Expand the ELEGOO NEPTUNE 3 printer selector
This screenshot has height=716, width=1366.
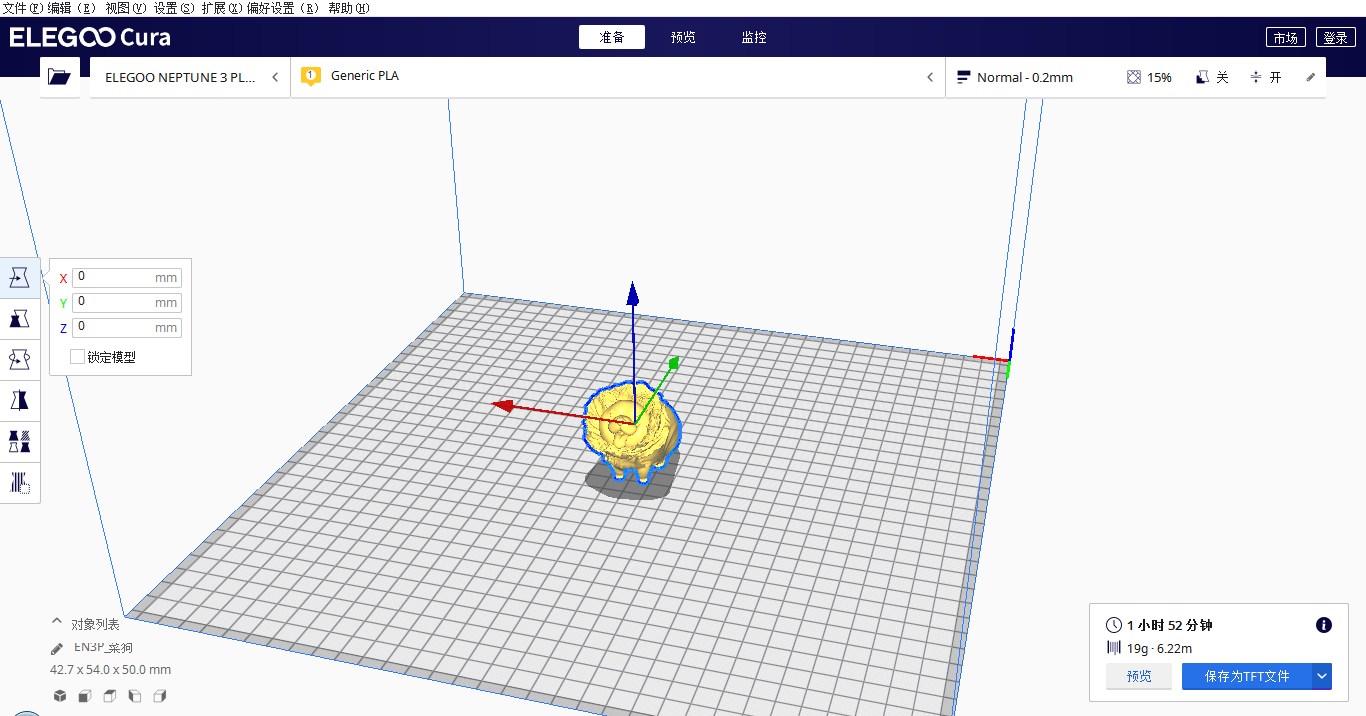pyautogui.click(x=190, y=77)
